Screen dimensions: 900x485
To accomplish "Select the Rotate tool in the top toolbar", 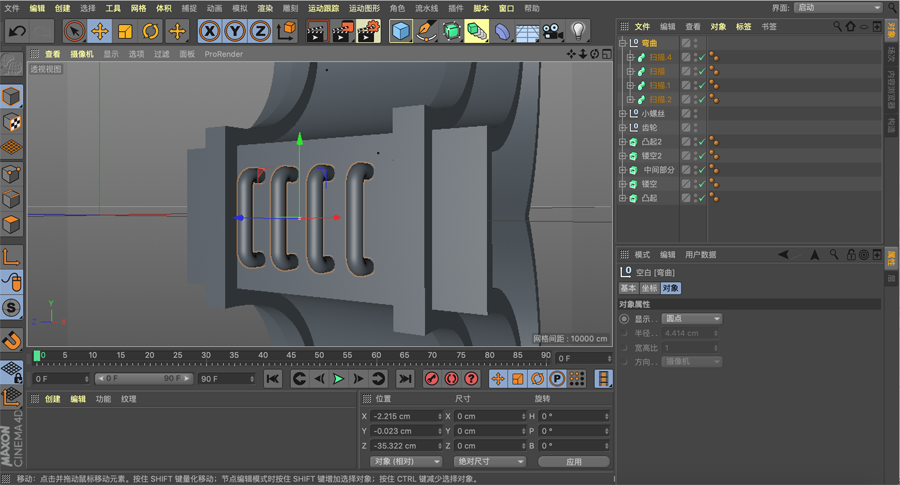I will coord(151,31).
